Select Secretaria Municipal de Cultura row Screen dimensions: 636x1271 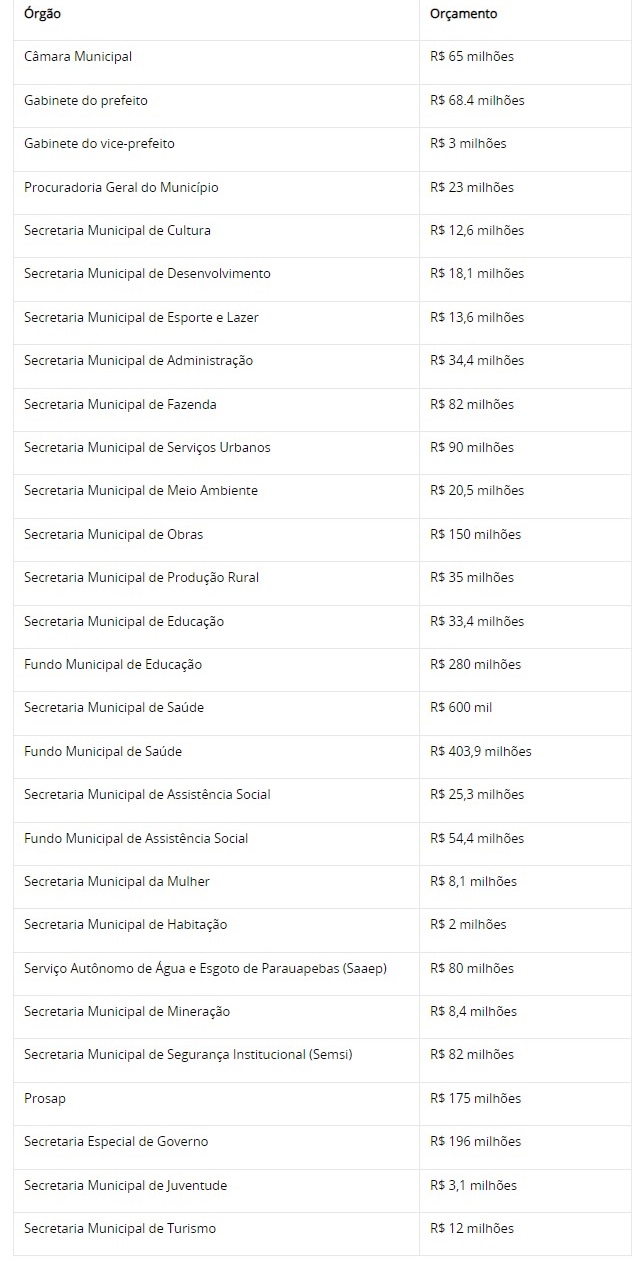click(x=117, y=230)
